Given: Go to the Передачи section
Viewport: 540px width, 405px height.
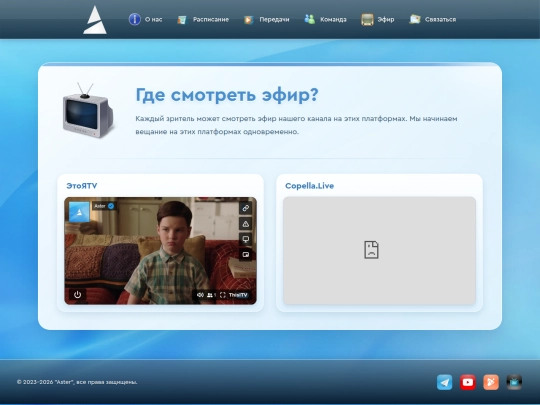Looking at the screenshot, I should (274, 20).
